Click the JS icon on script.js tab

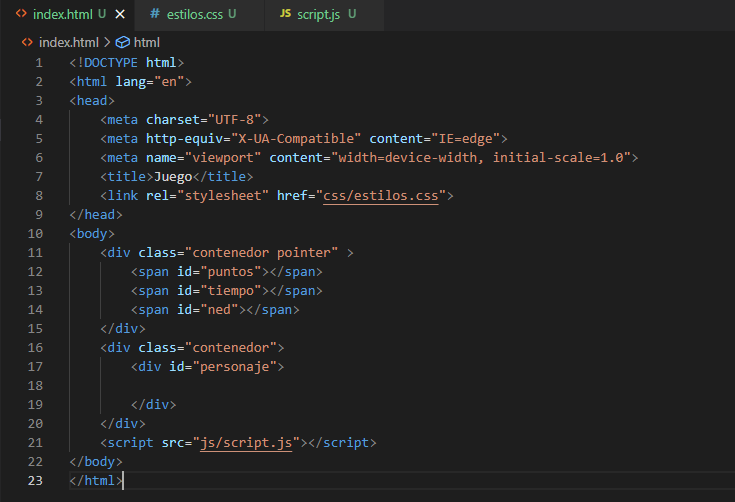[285, 14]
